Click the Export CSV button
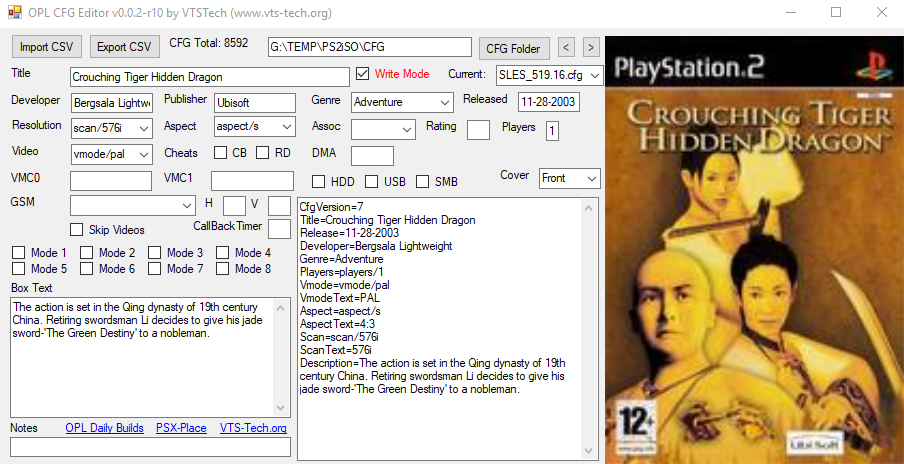 coord(124,47)
